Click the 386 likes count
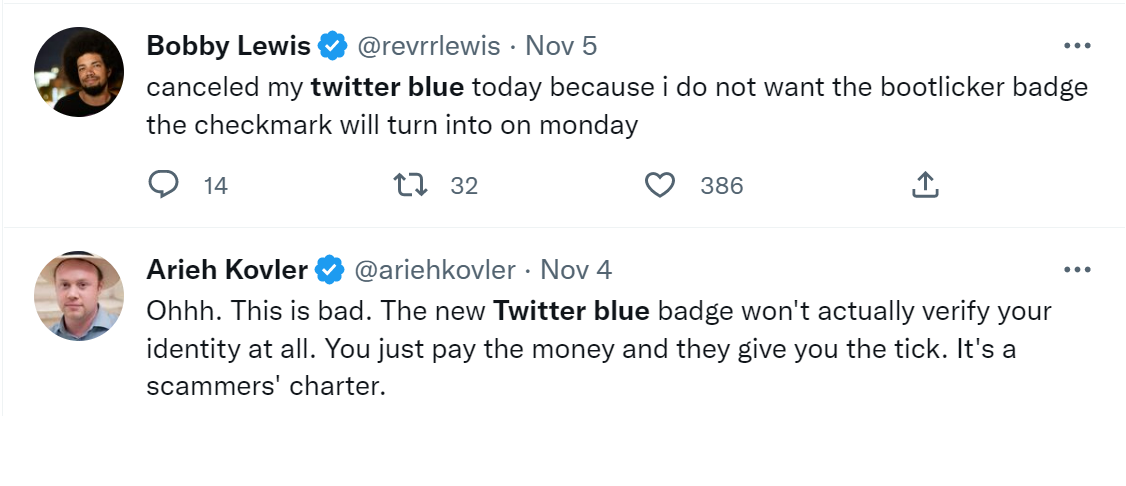1126x486 pixels. 721,186
